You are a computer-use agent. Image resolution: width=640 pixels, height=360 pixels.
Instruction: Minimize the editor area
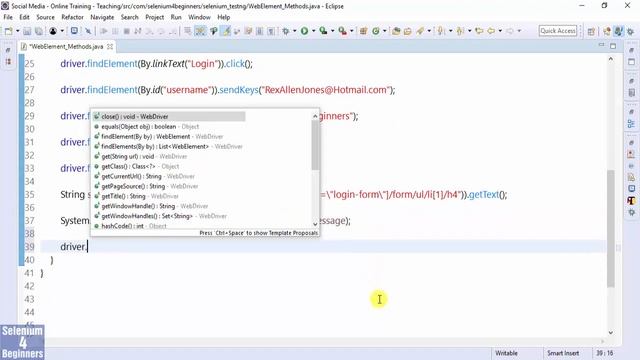601,45
